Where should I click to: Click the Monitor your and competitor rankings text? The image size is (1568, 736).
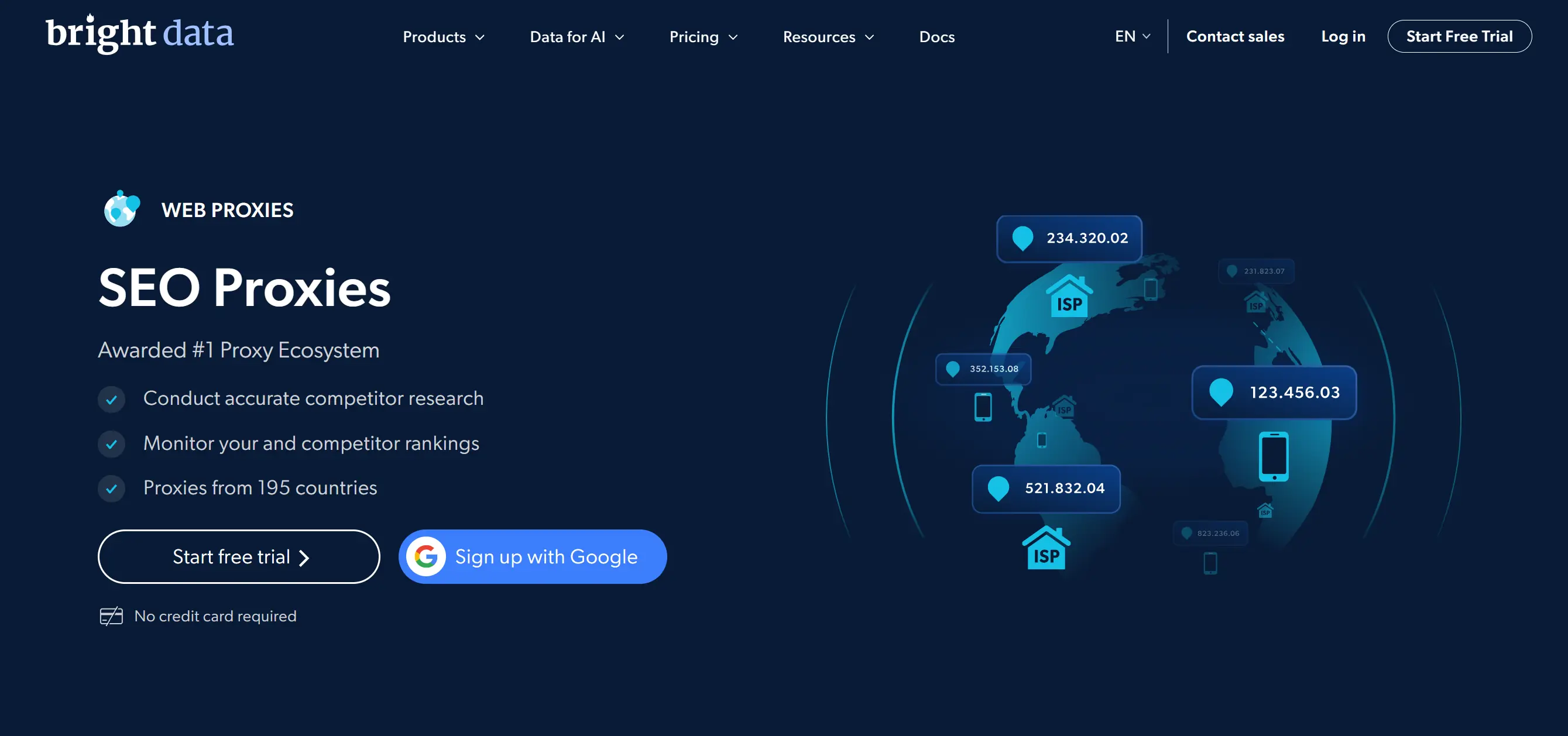coord(311,443)
